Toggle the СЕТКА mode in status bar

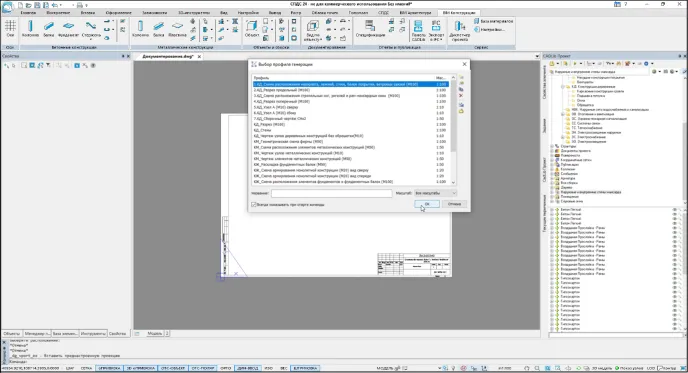(86, 368)
